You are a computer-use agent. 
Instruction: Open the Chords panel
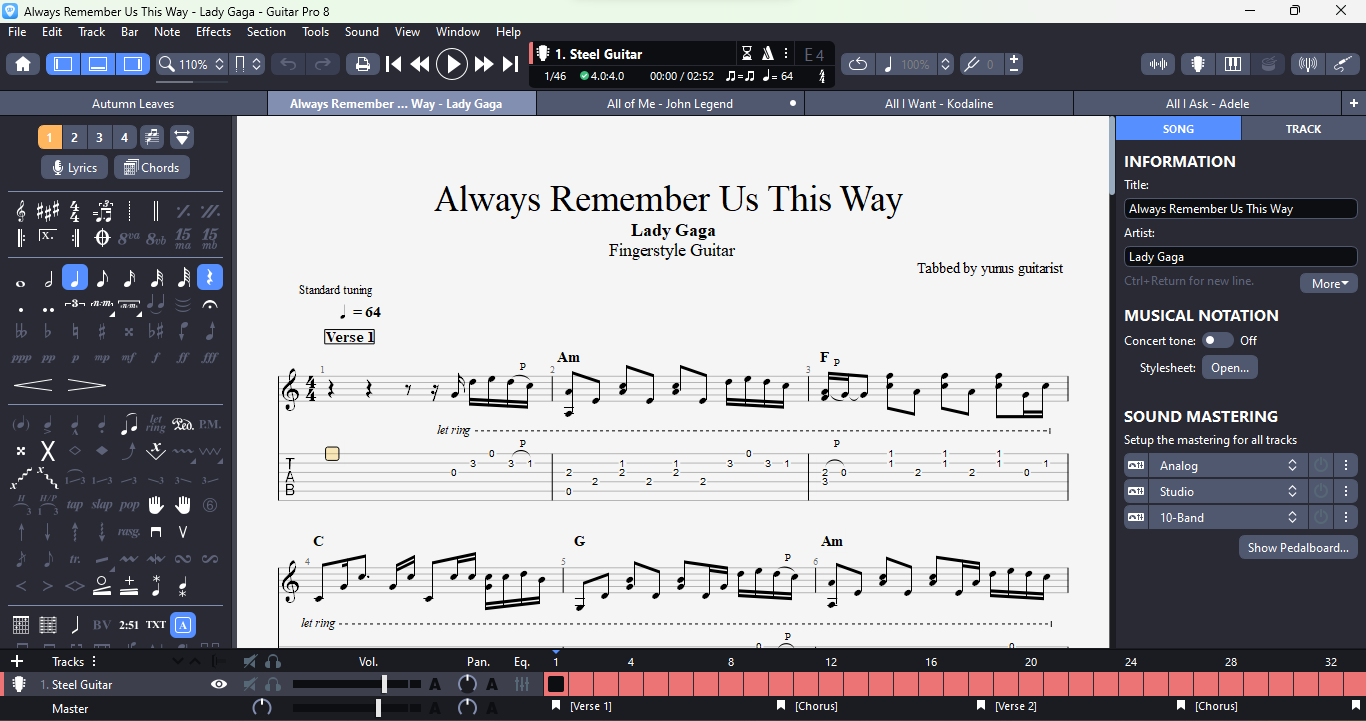pos(152,168)
